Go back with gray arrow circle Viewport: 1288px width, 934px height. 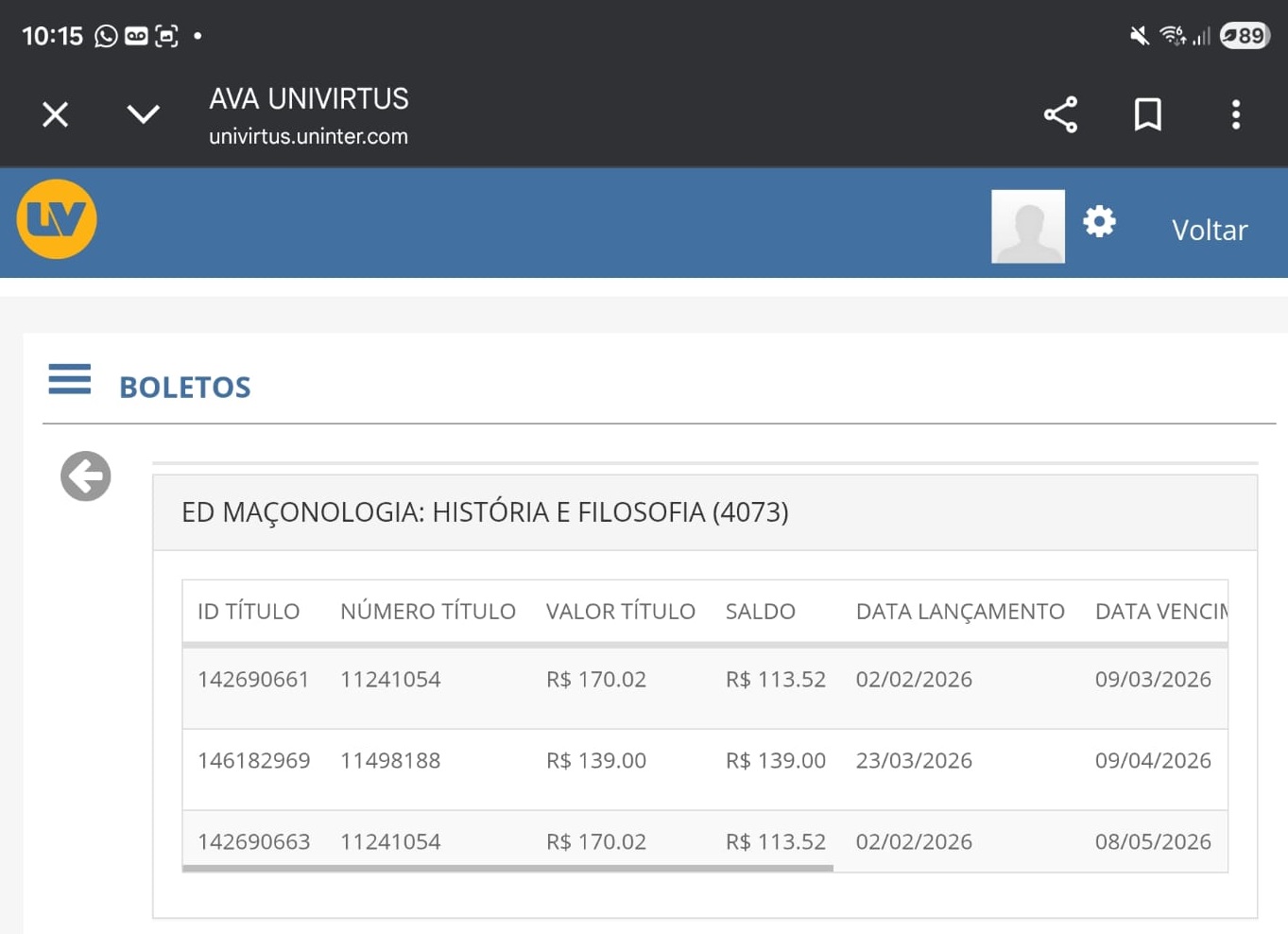point(86,476)
